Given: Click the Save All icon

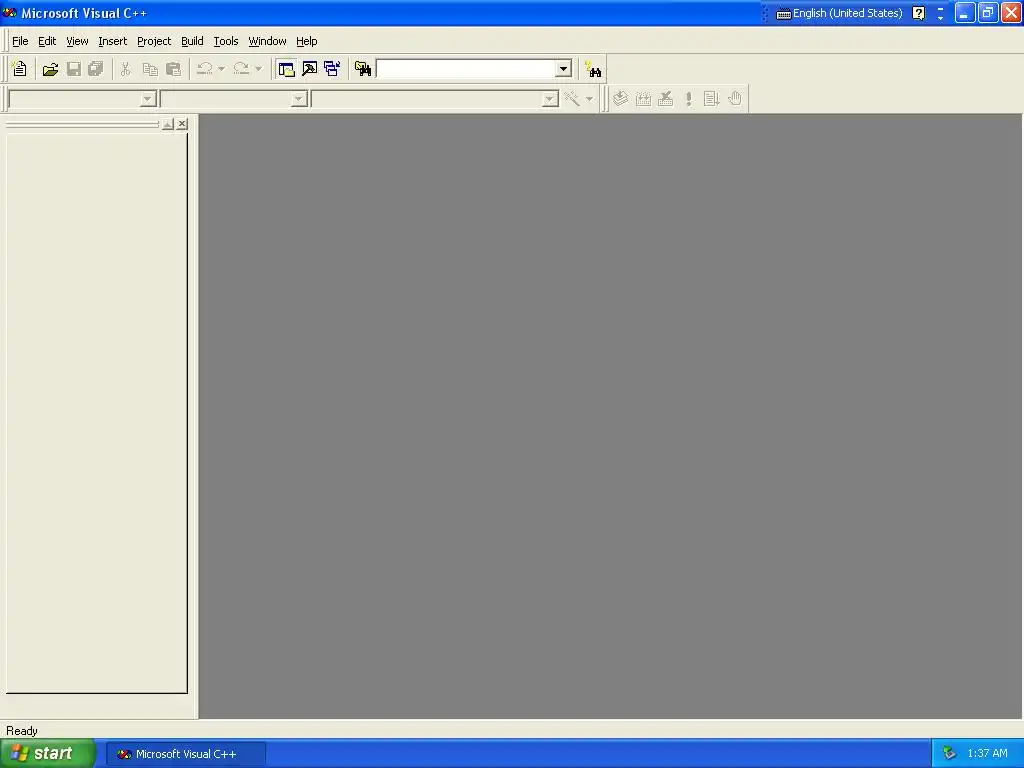Looking at the screenshot, I should pyautogui.click(x=96, y=69).
